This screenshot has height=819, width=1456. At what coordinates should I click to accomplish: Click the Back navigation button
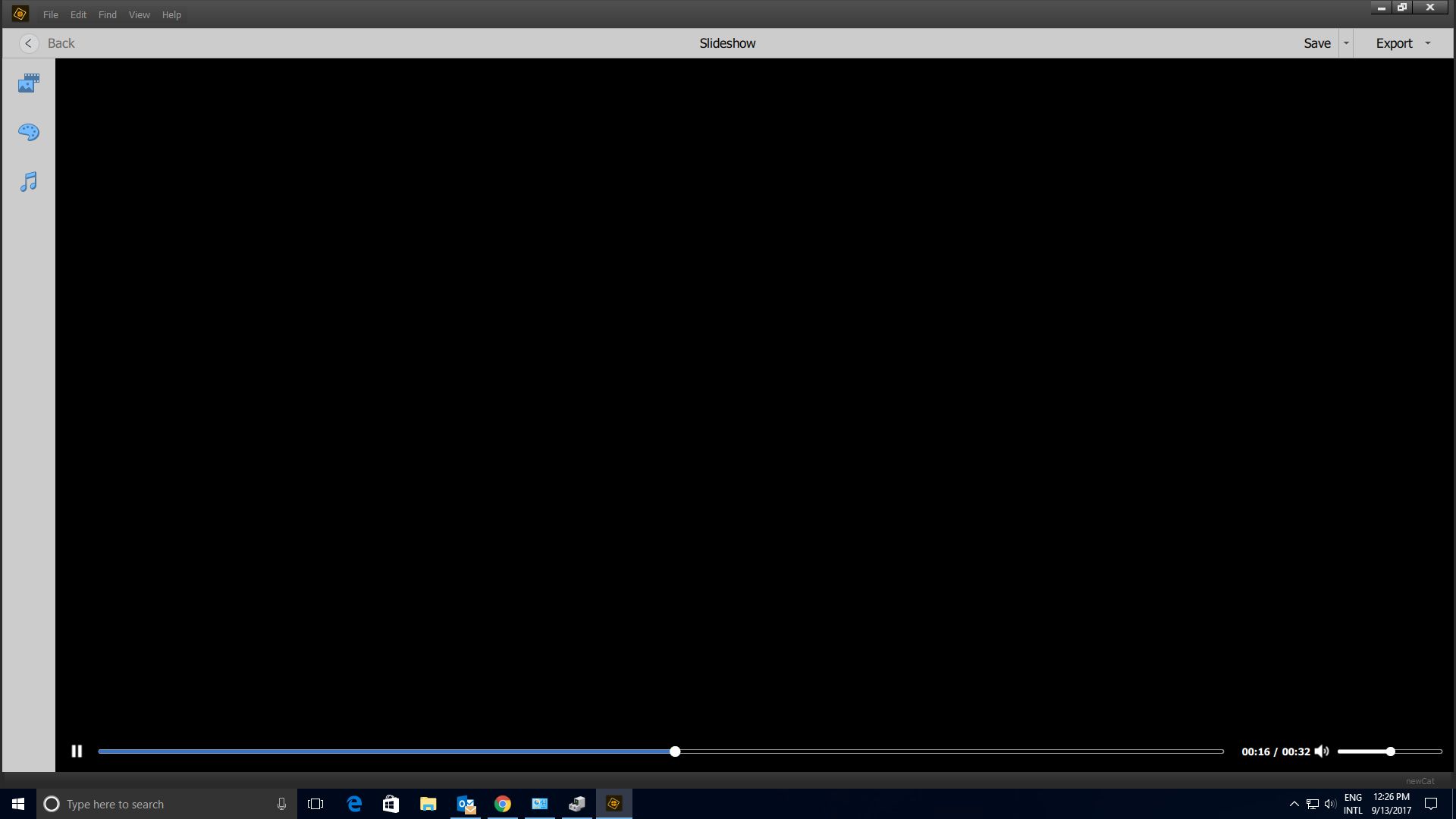(28, 43)
